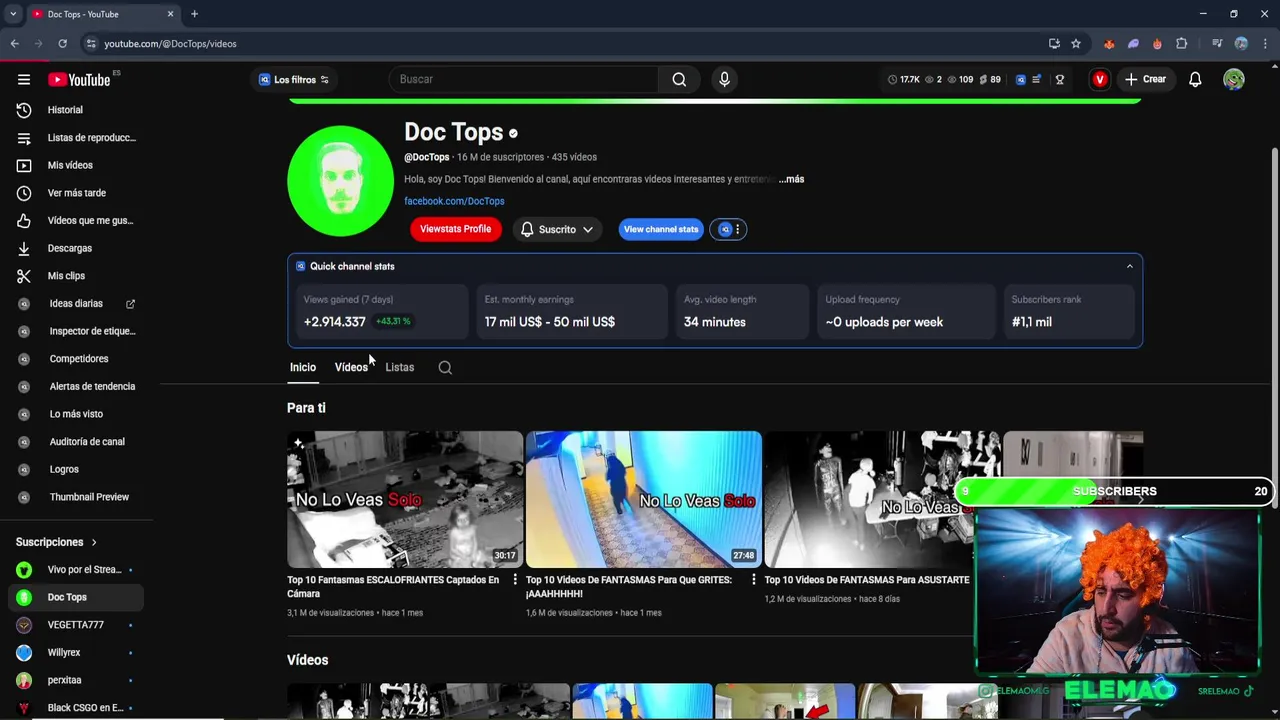1280x720 pixels.
Task: Open Lo más visto in sidebar
Action: [76, 414]
